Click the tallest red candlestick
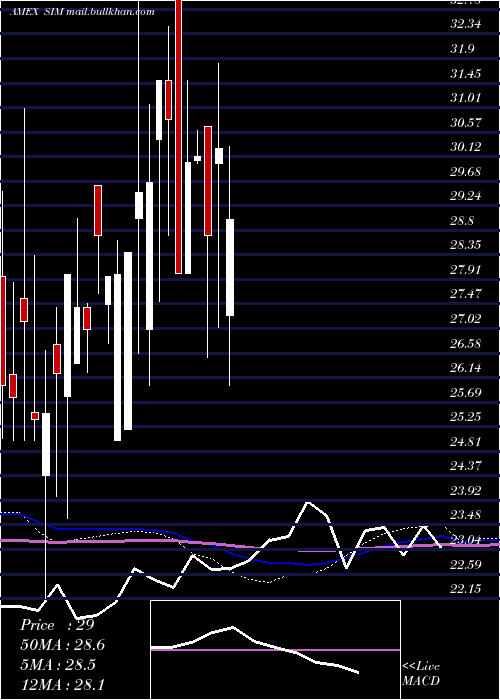The height and width of the screenshot is (700, 500). [x=179, y=136]
